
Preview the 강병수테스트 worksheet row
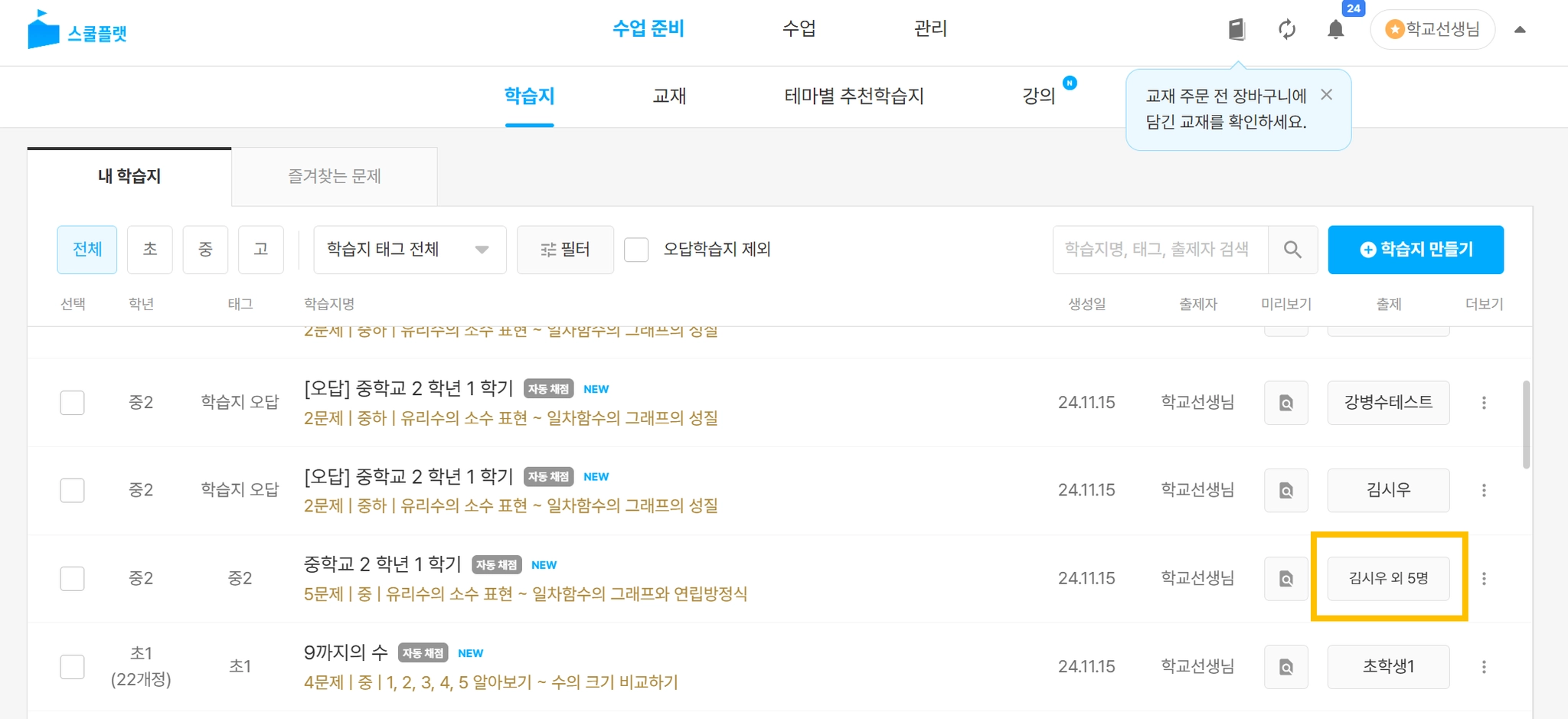[1286, 403]
